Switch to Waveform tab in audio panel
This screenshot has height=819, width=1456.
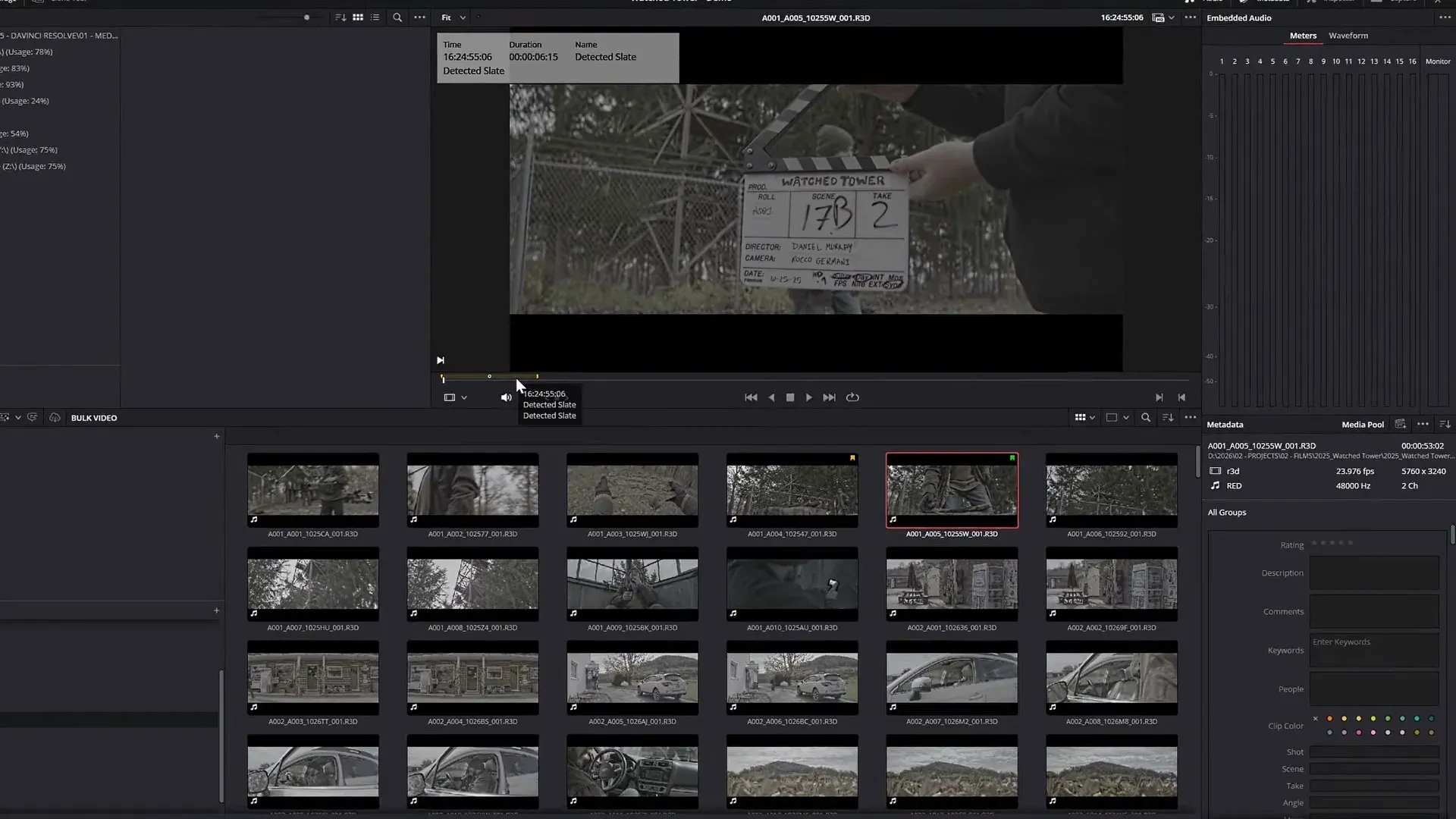pos(1348,36)
